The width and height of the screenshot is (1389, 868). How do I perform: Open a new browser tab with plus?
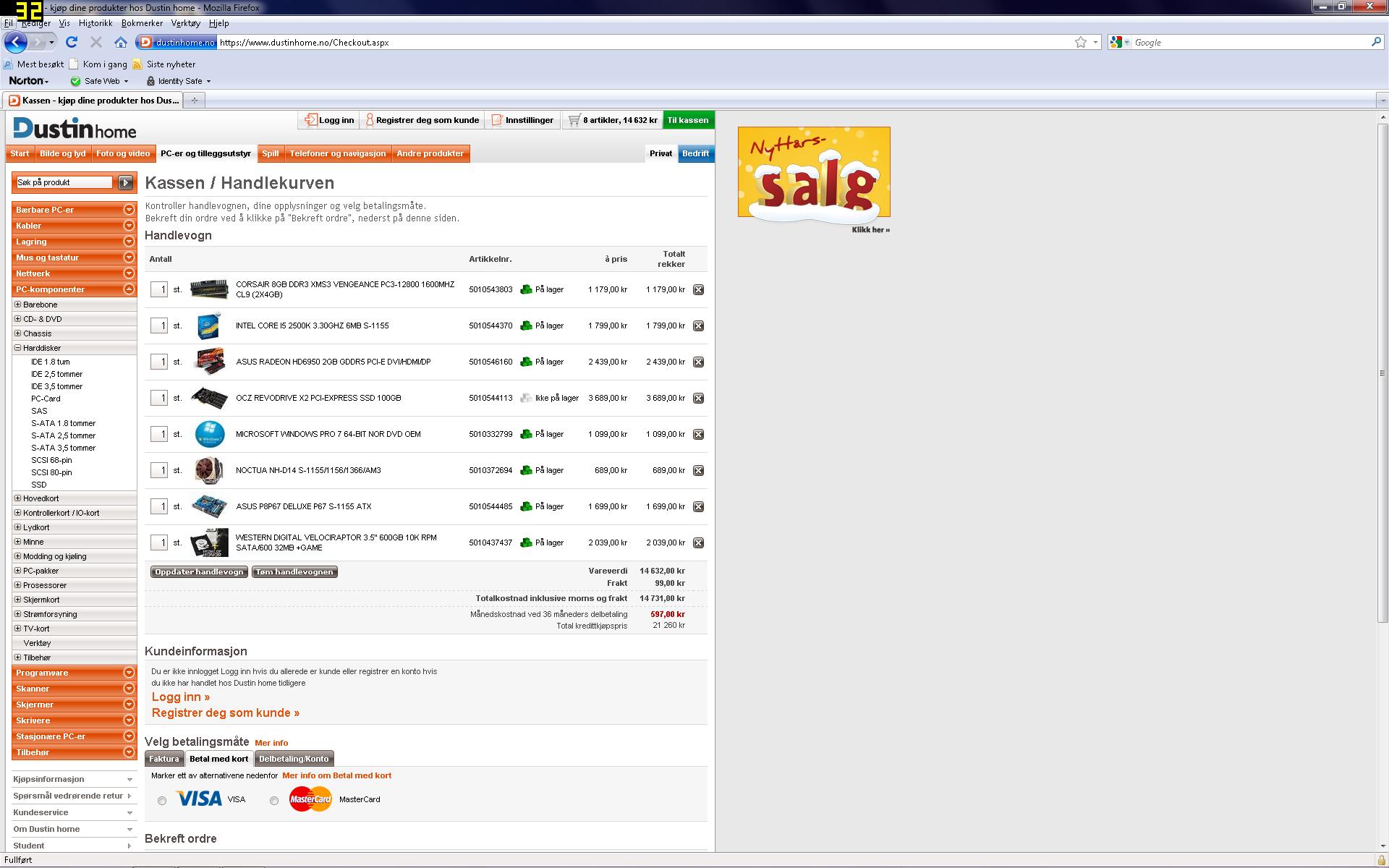click(x=194, y=101)
